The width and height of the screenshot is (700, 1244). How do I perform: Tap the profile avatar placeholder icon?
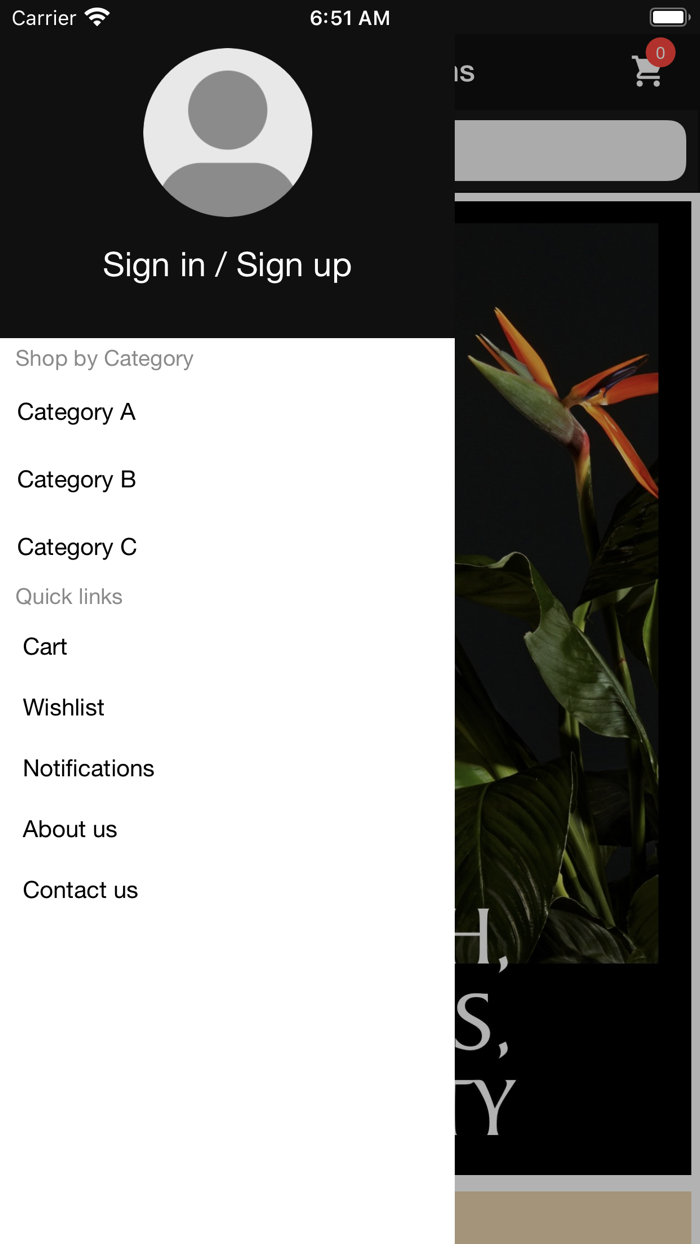(228, 132)
